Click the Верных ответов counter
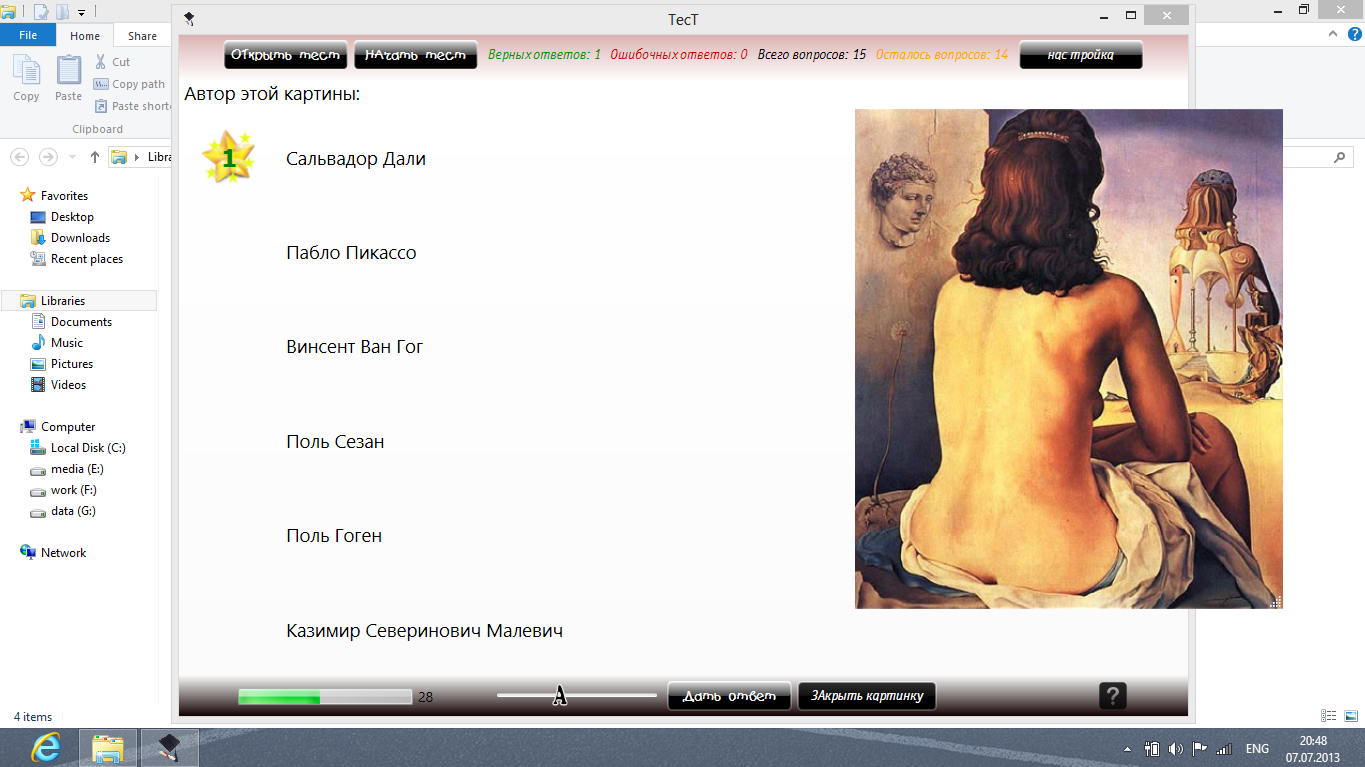 click(544, 55)
